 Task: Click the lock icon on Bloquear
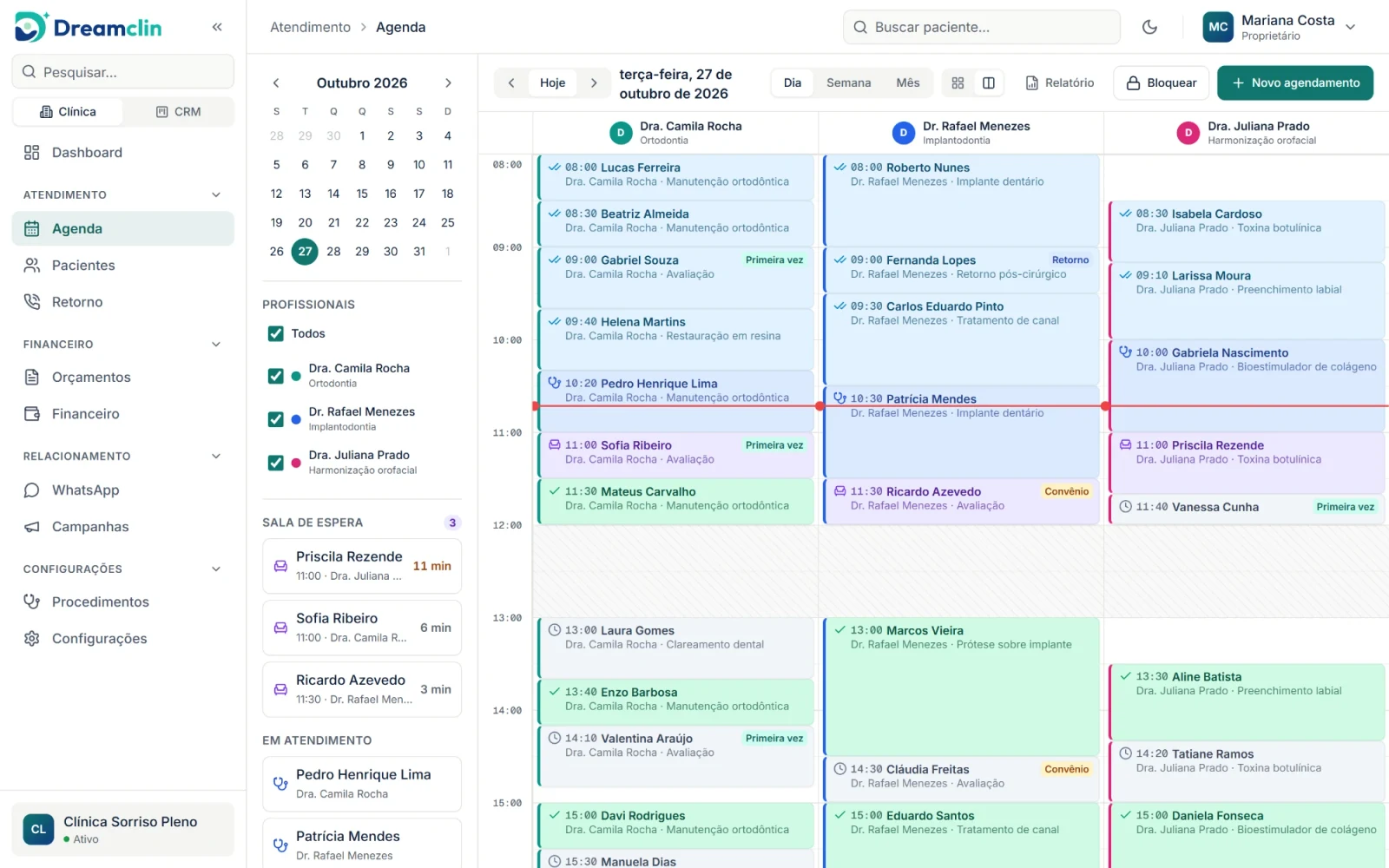[1133, 83]
